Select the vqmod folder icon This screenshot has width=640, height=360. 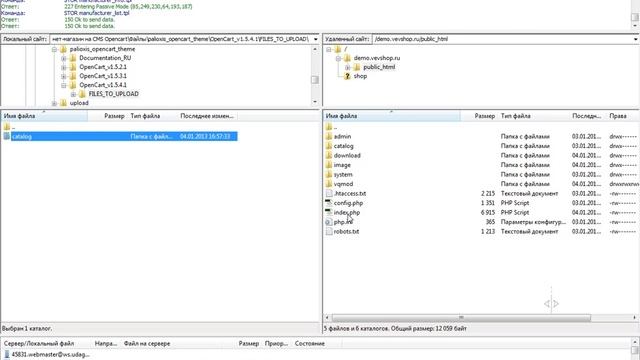pyautogui.click(x=329, y=184)
